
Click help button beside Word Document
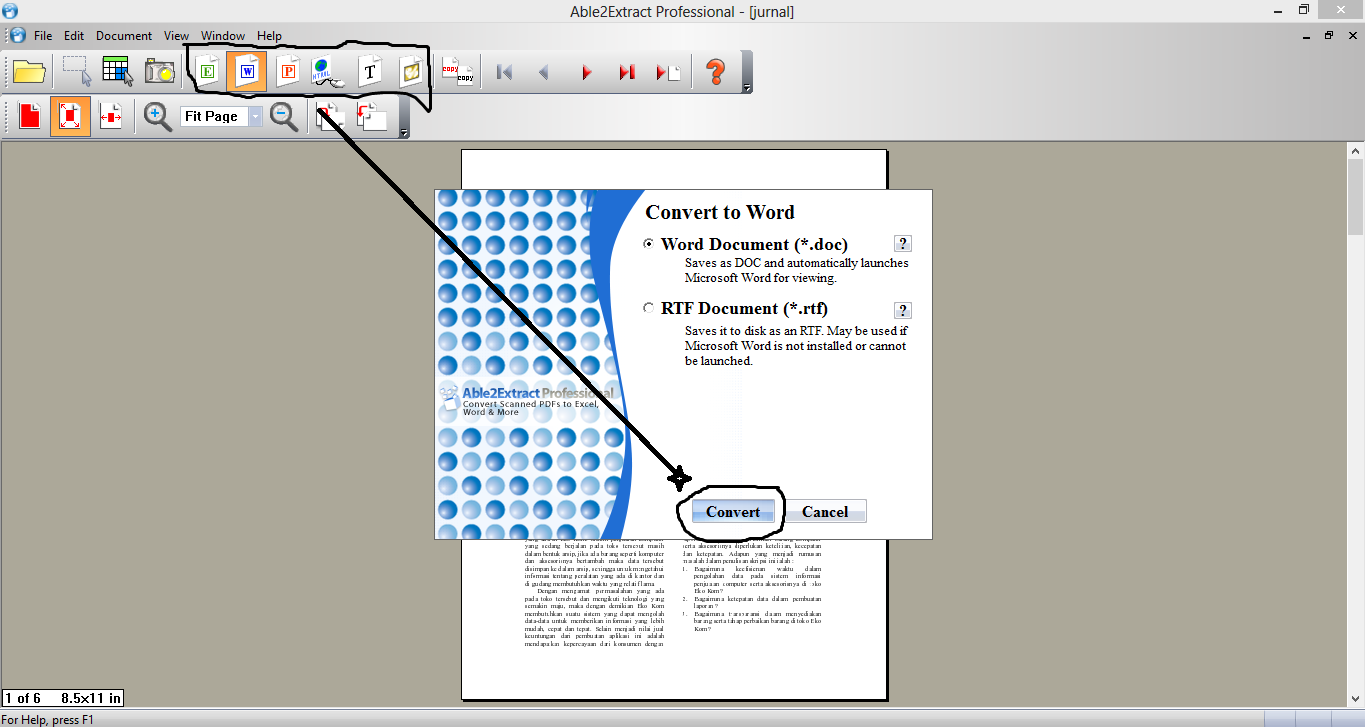(x=903, y=244)
